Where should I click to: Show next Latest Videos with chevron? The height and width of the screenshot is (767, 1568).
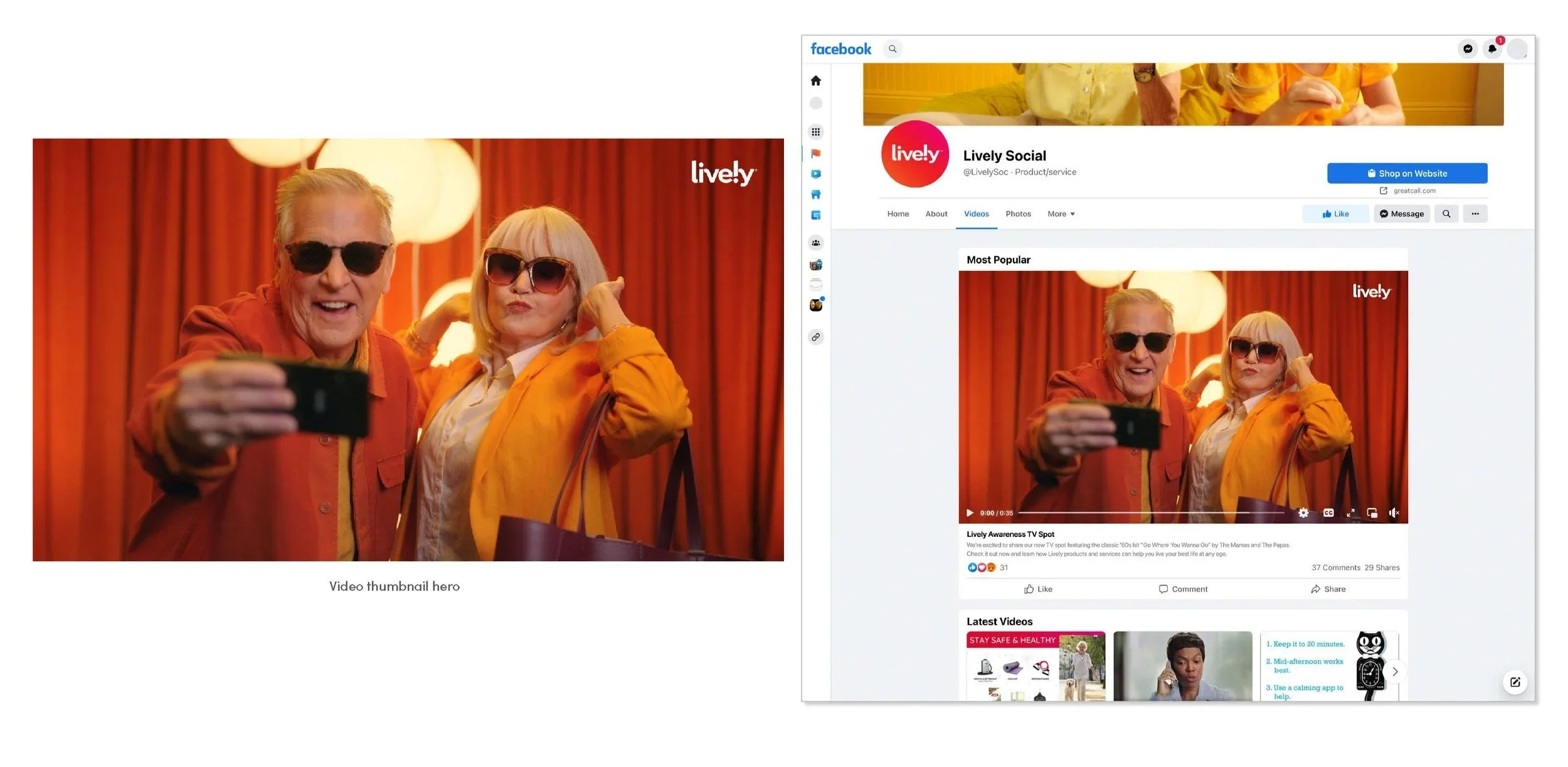[1395, 672]
